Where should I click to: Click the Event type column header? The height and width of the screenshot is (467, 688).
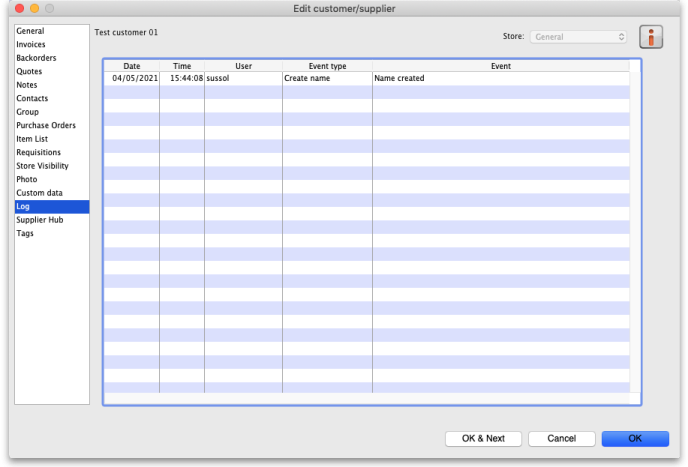click(327, 66)
